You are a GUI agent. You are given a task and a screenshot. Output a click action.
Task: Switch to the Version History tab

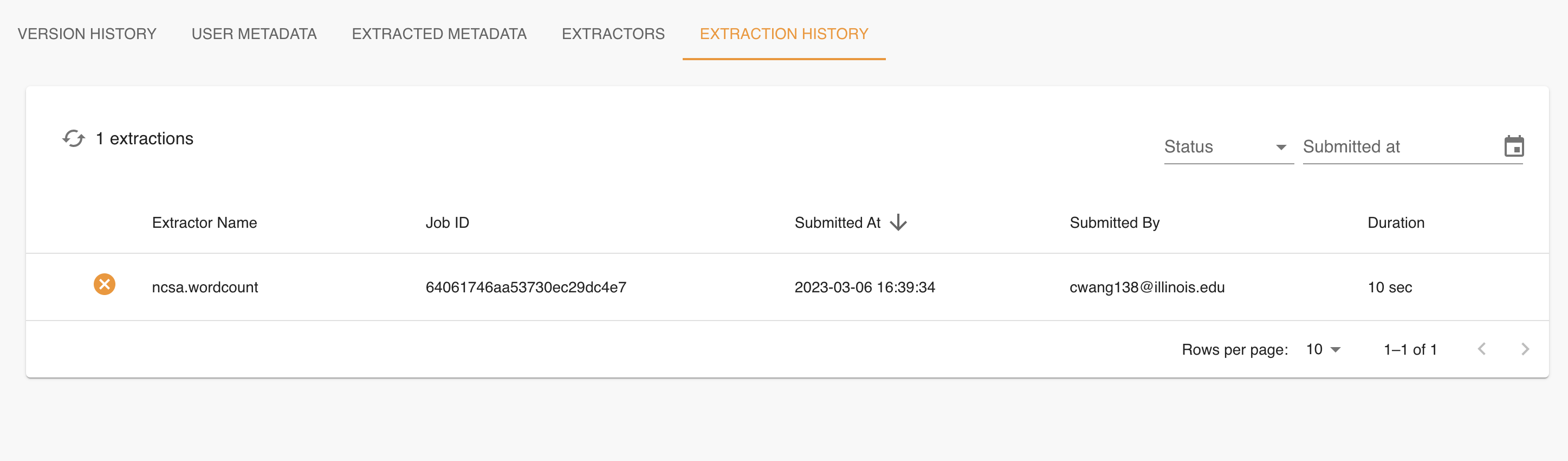87,34
